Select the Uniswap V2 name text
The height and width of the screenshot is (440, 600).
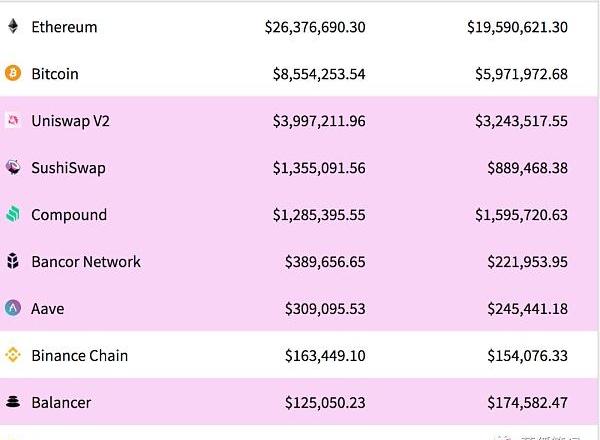point(71,121)
